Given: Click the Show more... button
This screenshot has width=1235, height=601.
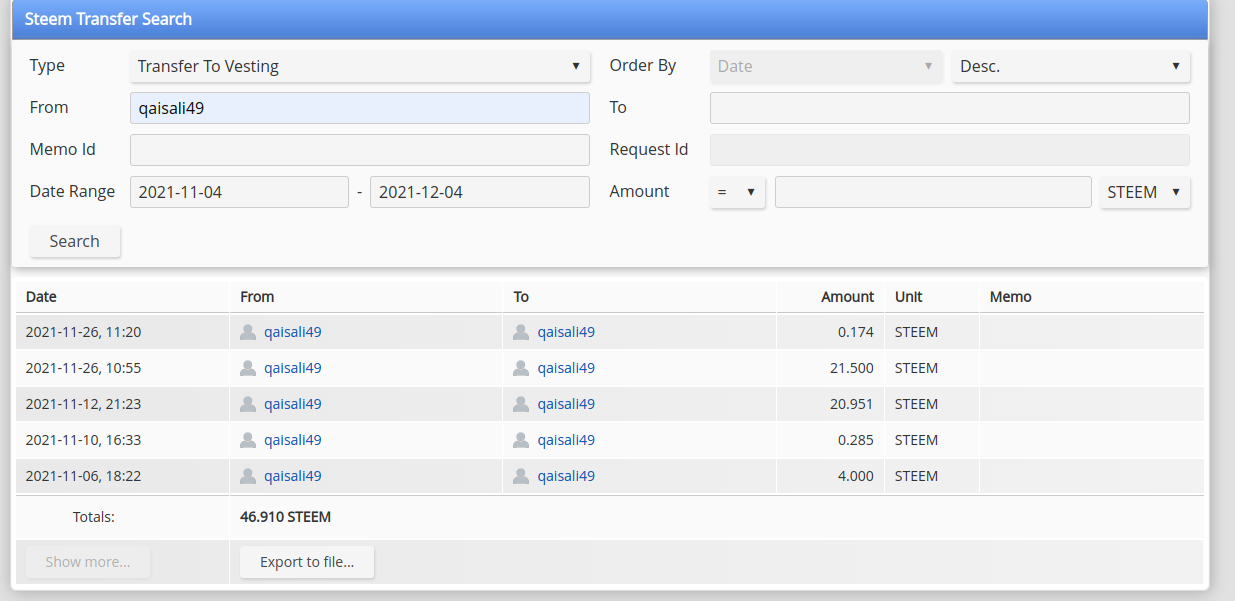Looking at the screenshot, I should 88,562.
